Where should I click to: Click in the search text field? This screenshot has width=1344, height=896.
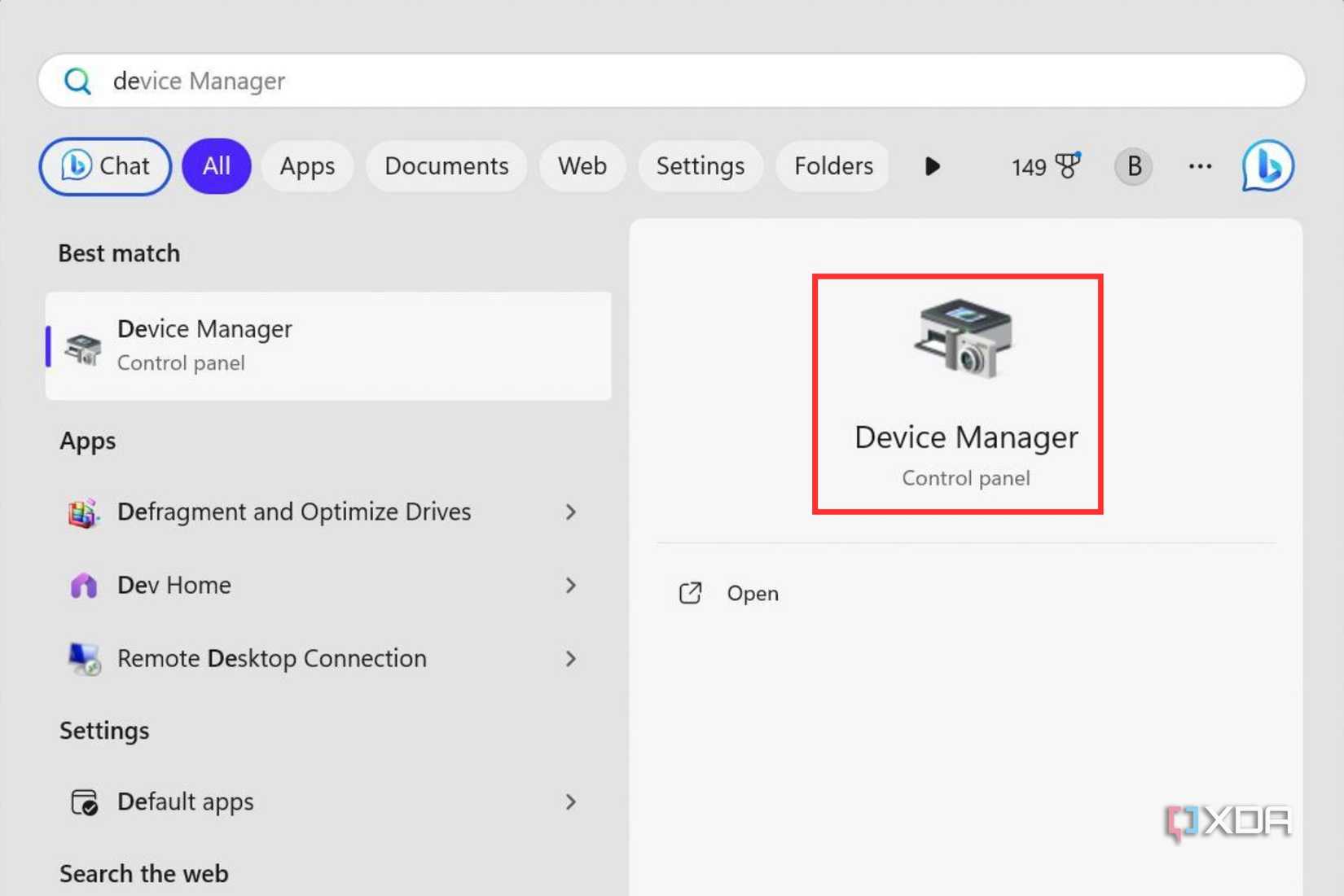(x=652, y=81)
